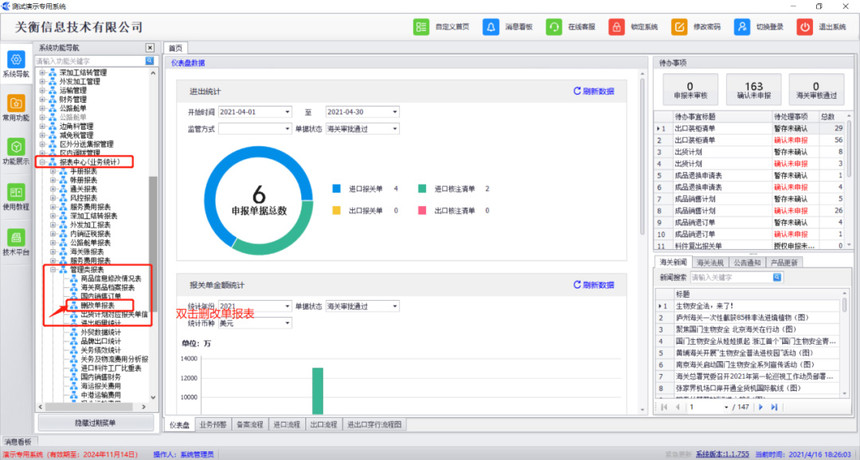The width and height of the screenshot is (860, 460).
Task: Select 删改单报表 tree item
Action: tap(98, 305)
